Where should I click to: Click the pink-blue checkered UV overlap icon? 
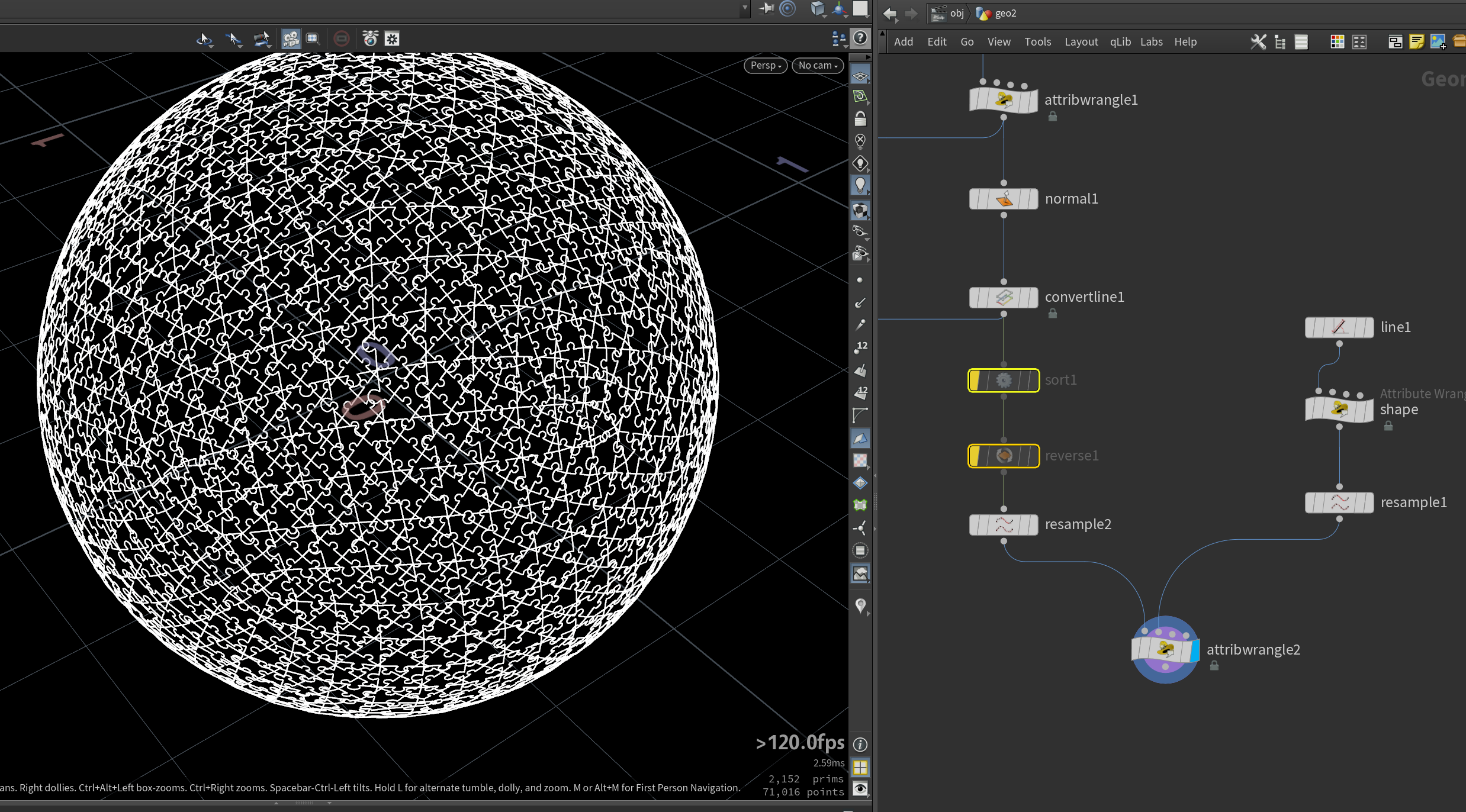(x=860, y=460)
